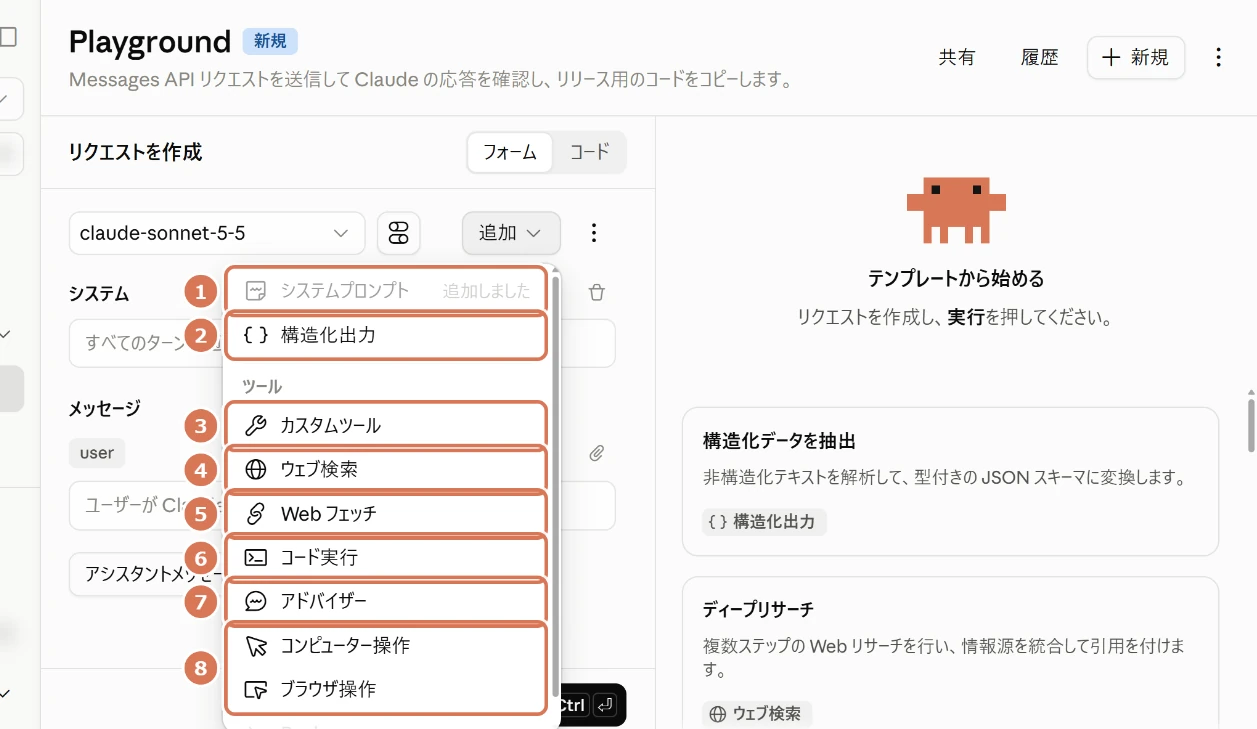
Task: Click the 新規 new request button
Action: pyautogui.click(x=1136, y=57)
